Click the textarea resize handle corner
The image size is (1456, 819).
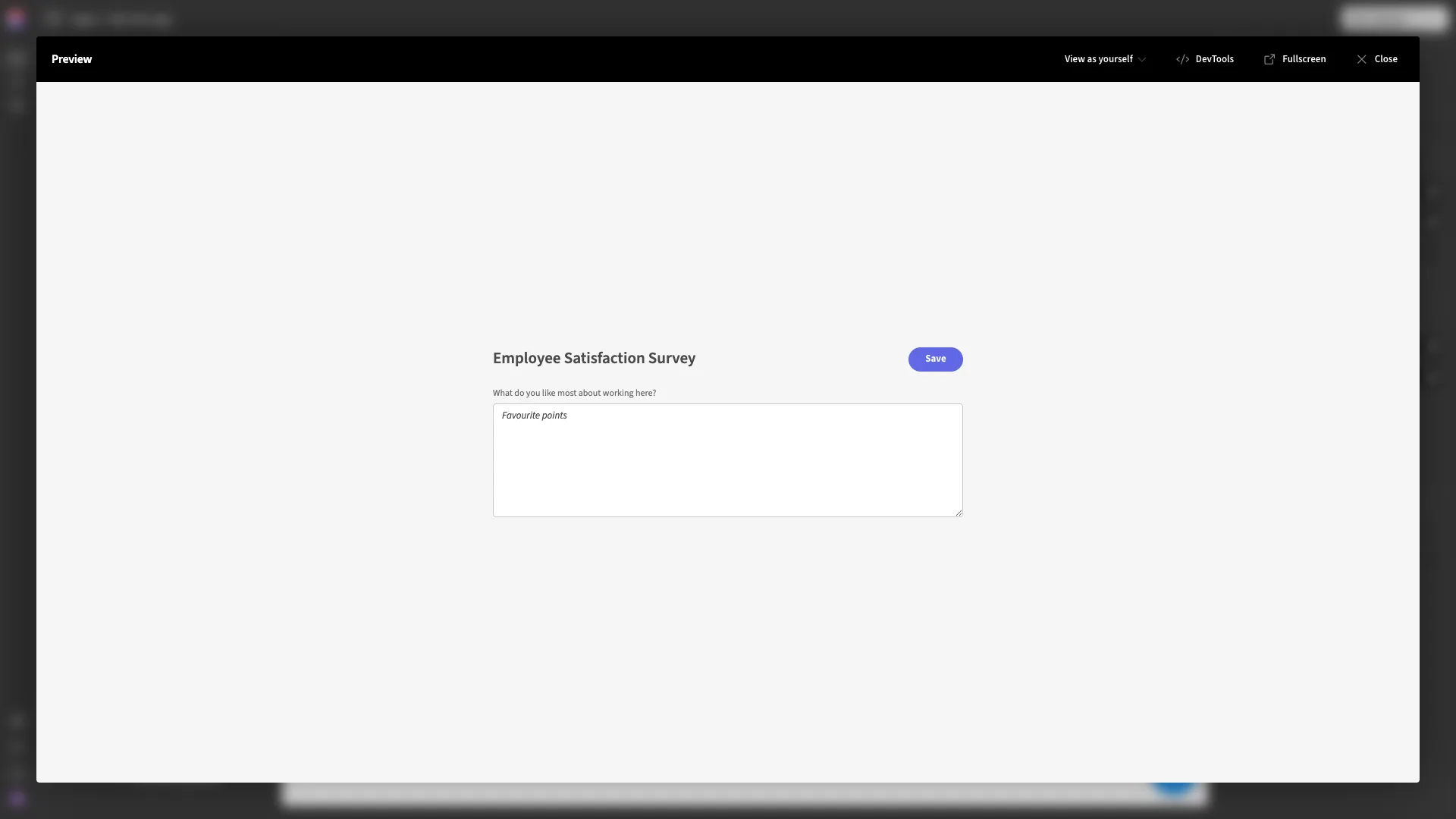click(x=959, y=513)
